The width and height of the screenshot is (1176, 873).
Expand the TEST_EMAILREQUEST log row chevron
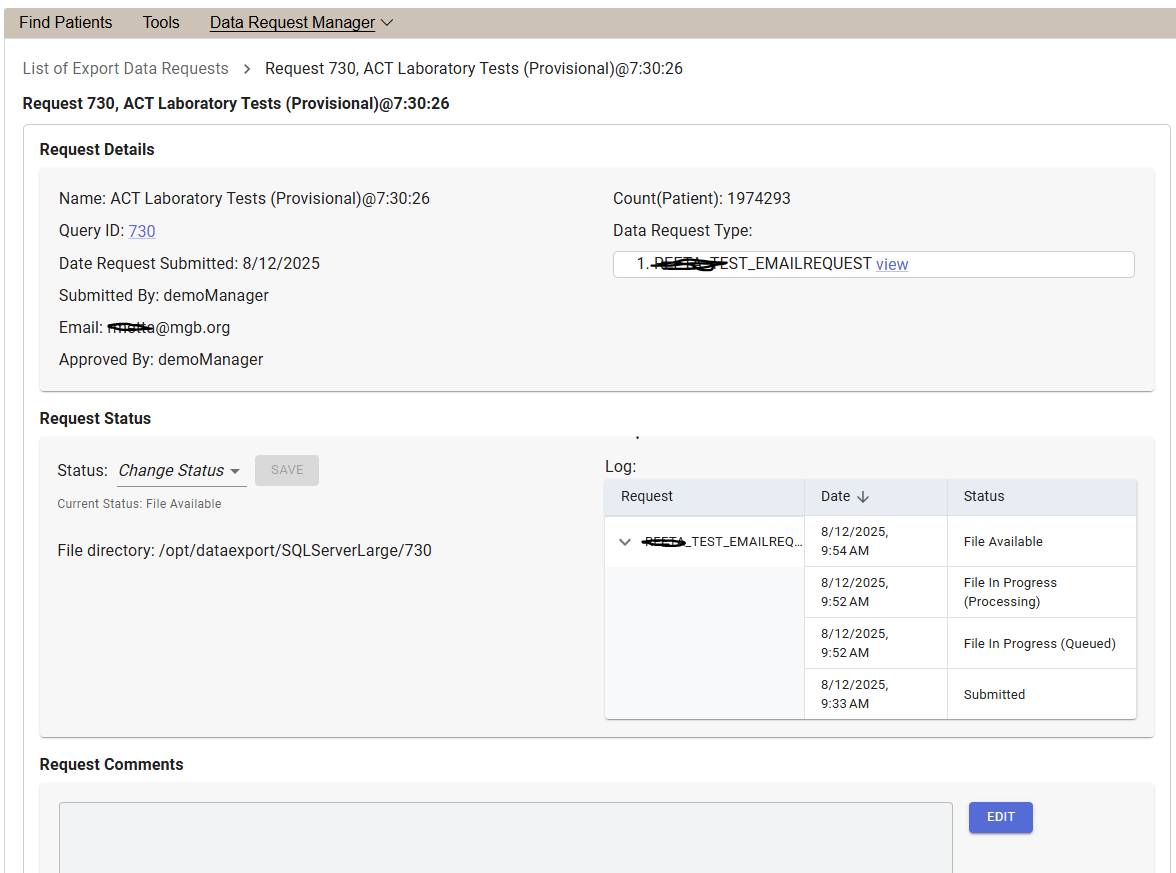pos(625,542)
